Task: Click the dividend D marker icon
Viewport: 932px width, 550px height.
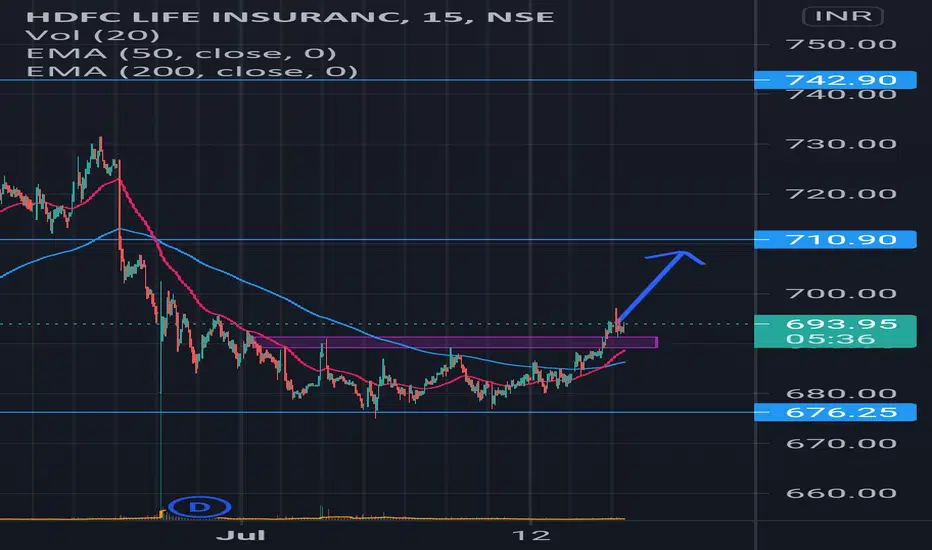Action: 200,507
